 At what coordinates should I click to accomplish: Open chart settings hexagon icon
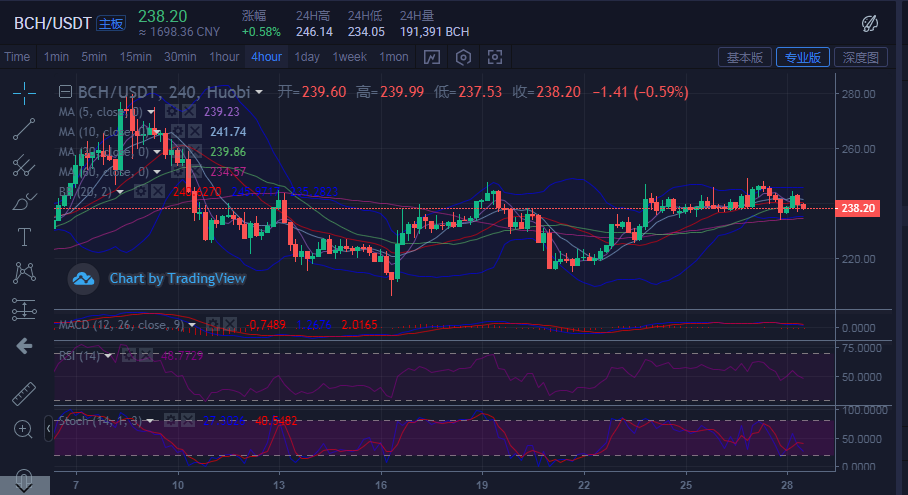pos(463,57)
